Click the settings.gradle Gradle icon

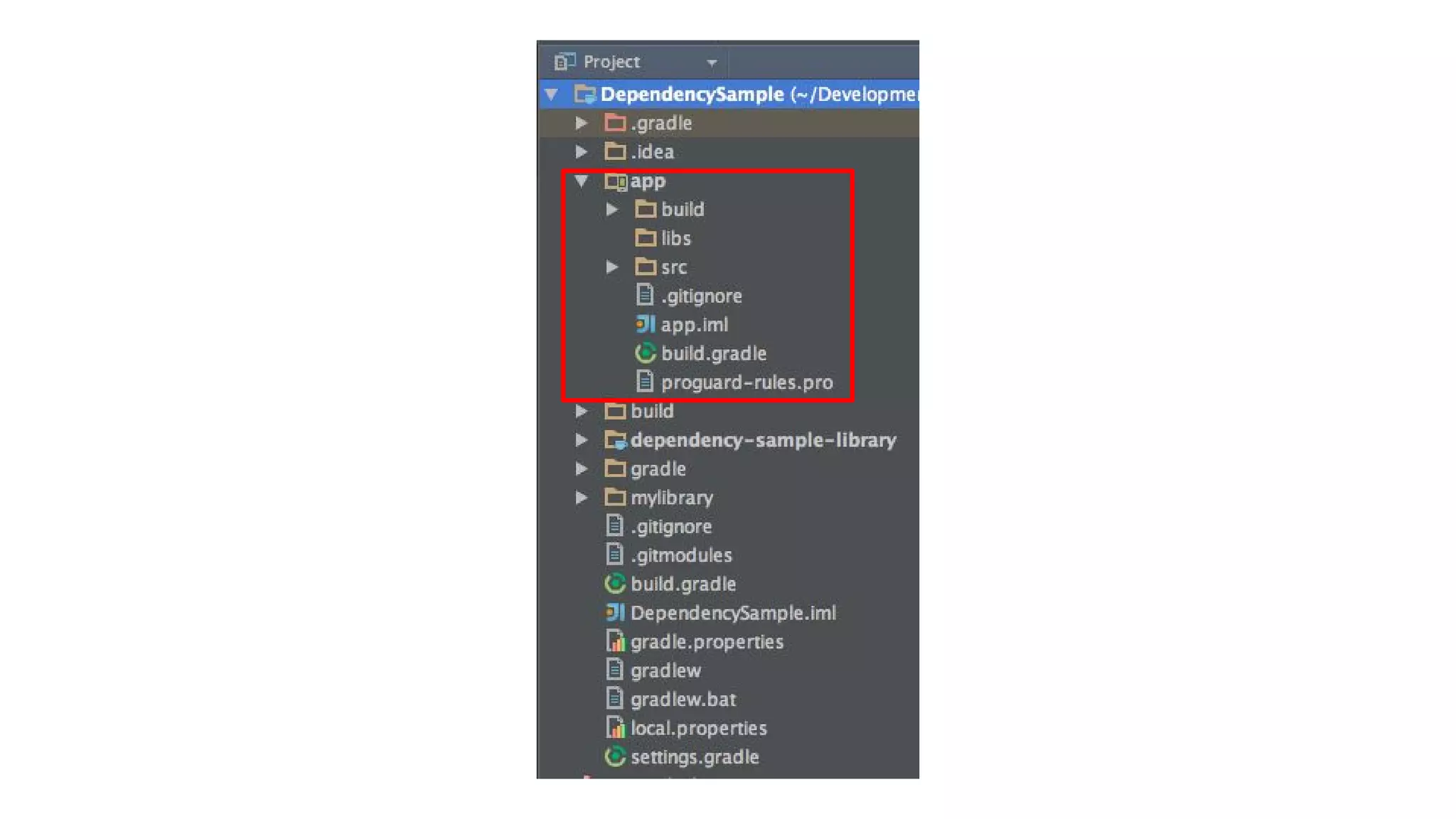[615, 756]
